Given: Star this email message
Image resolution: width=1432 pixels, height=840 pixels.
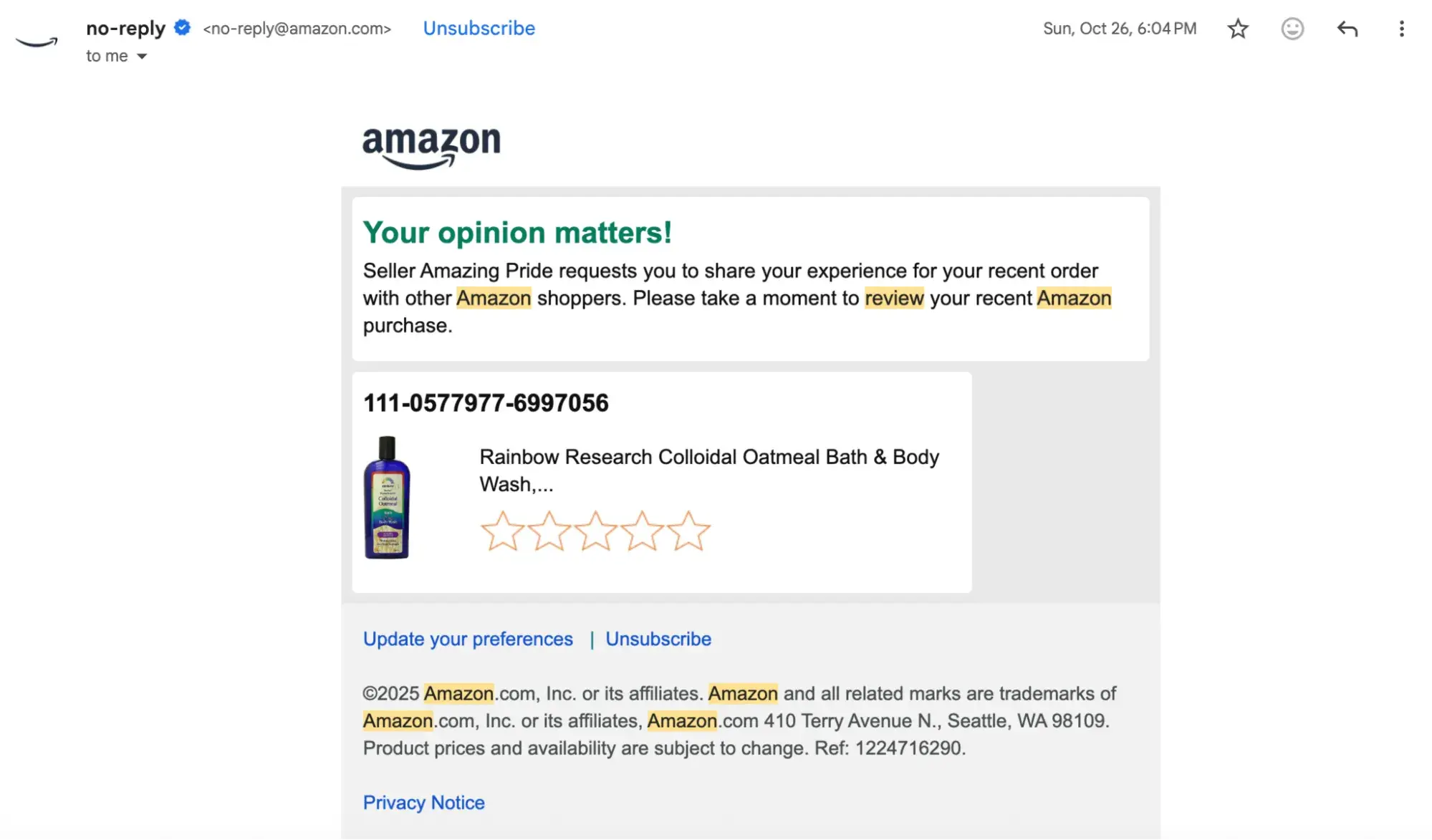Looking at the screenshot, I should [1237, 29].
